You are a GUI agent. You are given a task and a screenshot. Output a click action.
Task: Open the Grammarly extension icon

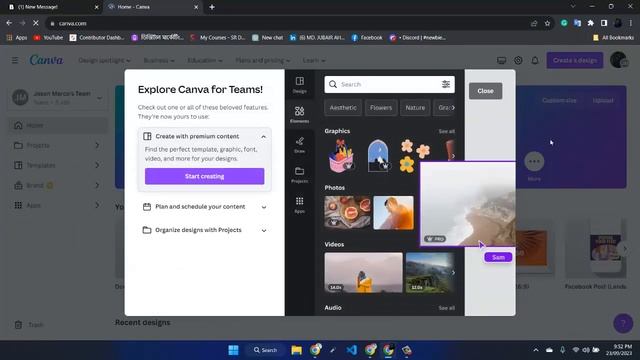tap(564, 23)
